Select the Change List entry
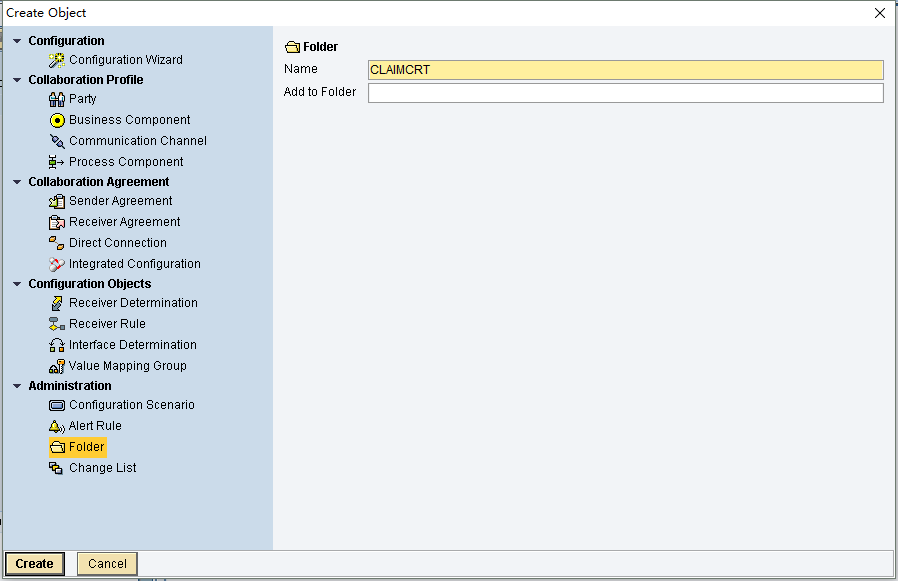Screen dimensions: 898x581 click(x=103, y=468)
